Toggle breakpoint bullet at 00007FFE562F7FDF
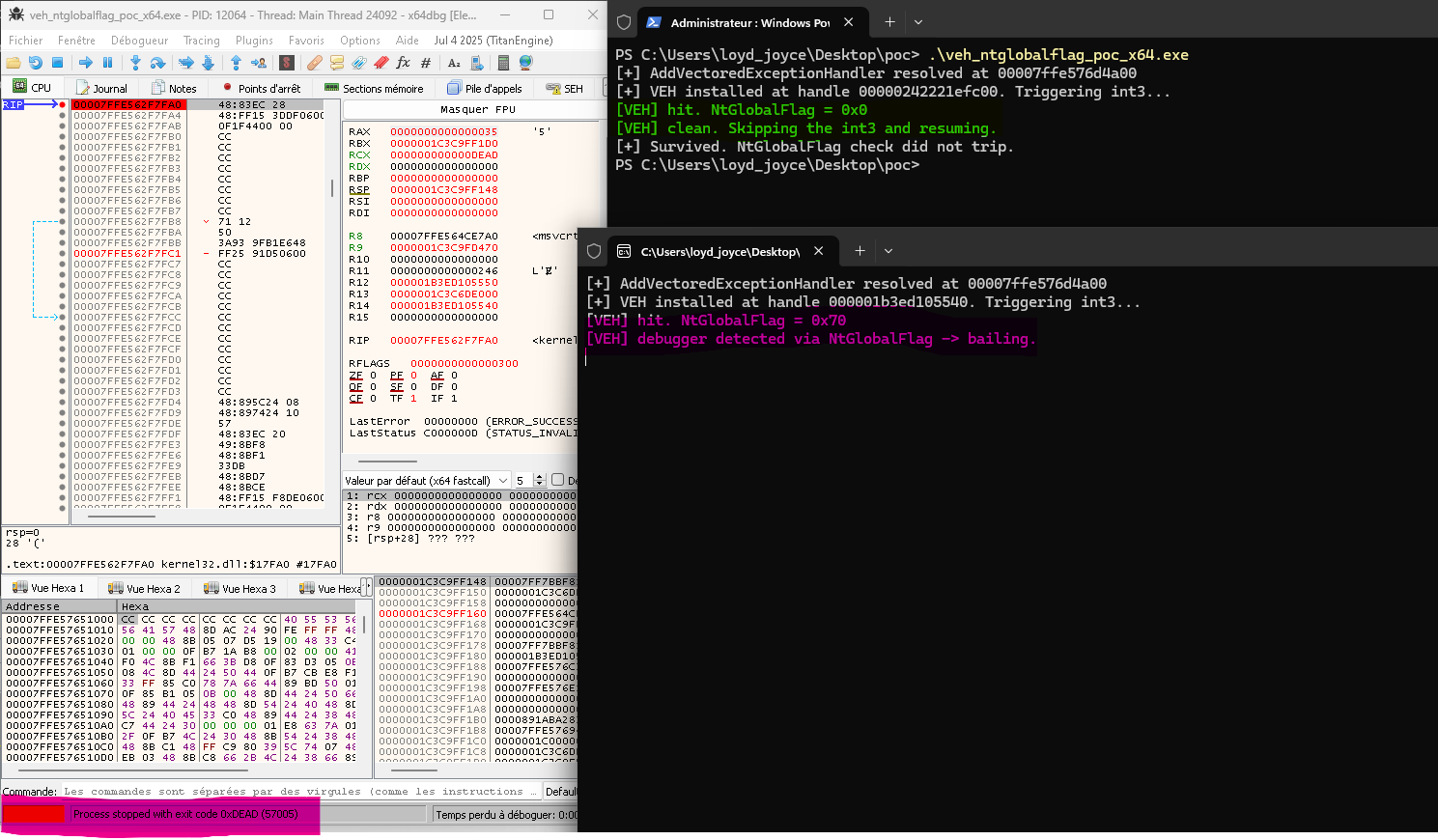1438x840 pixels. 63,434
